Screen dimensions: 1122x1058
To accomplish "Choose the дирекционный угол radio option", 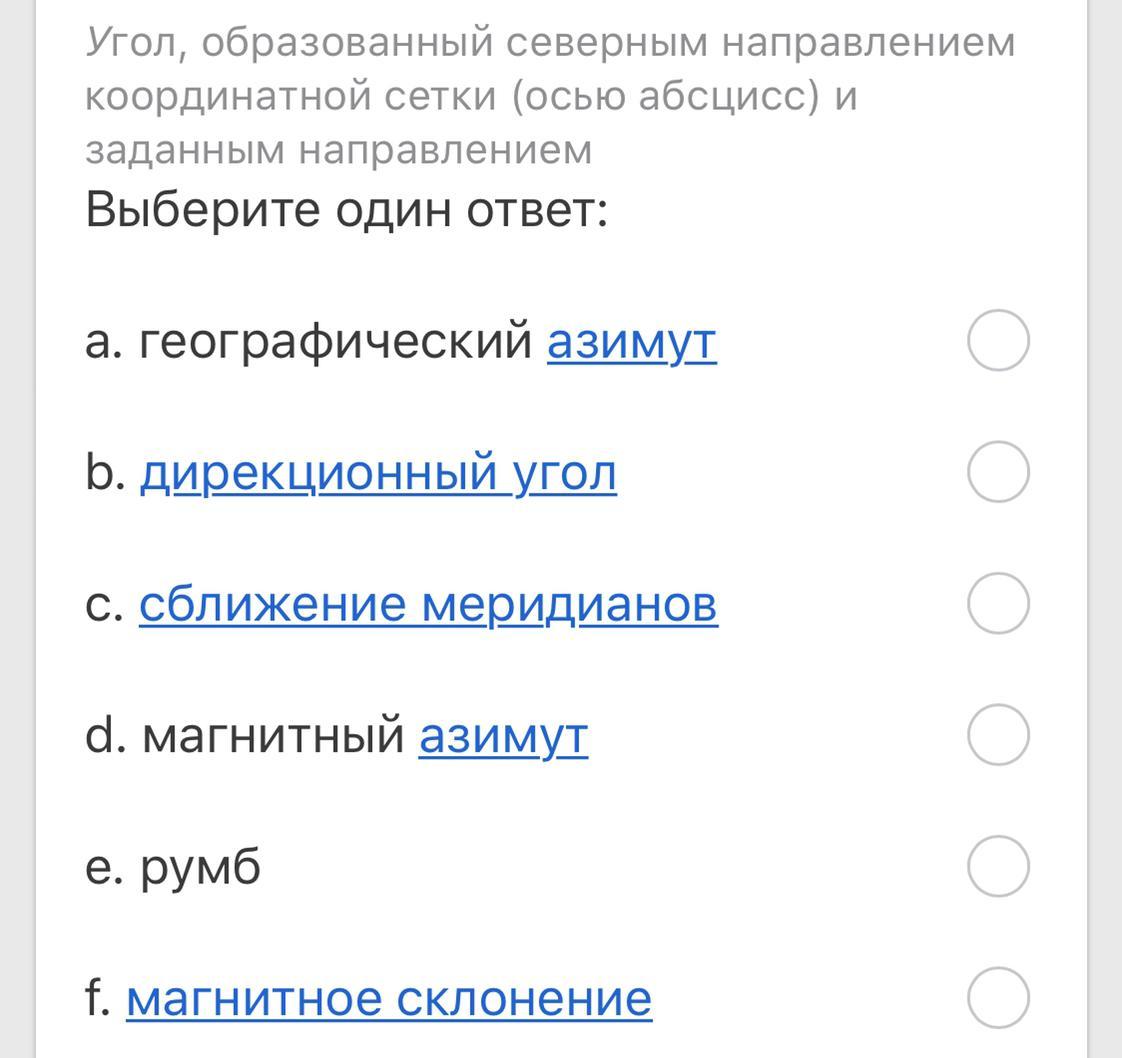I will (x=998, y=472).
